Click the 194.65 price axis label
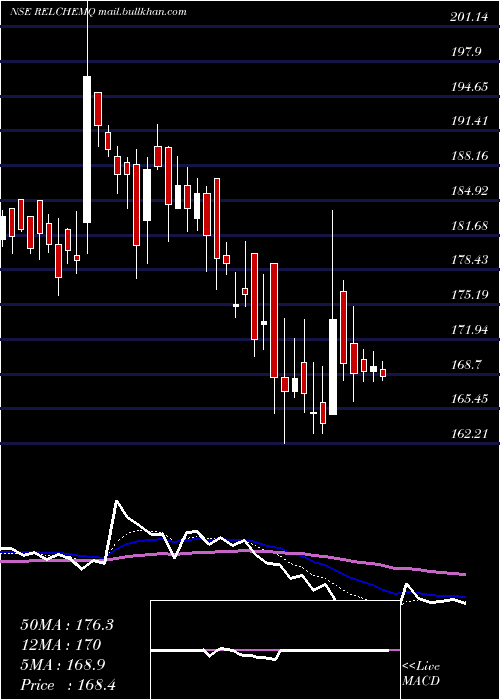500x700 pixels. (x=469, y=87)
